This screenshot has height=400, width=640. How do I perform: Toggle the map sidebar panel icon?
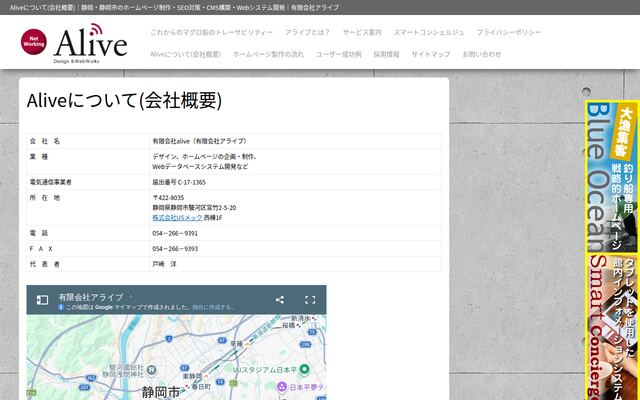pos(42,300)
